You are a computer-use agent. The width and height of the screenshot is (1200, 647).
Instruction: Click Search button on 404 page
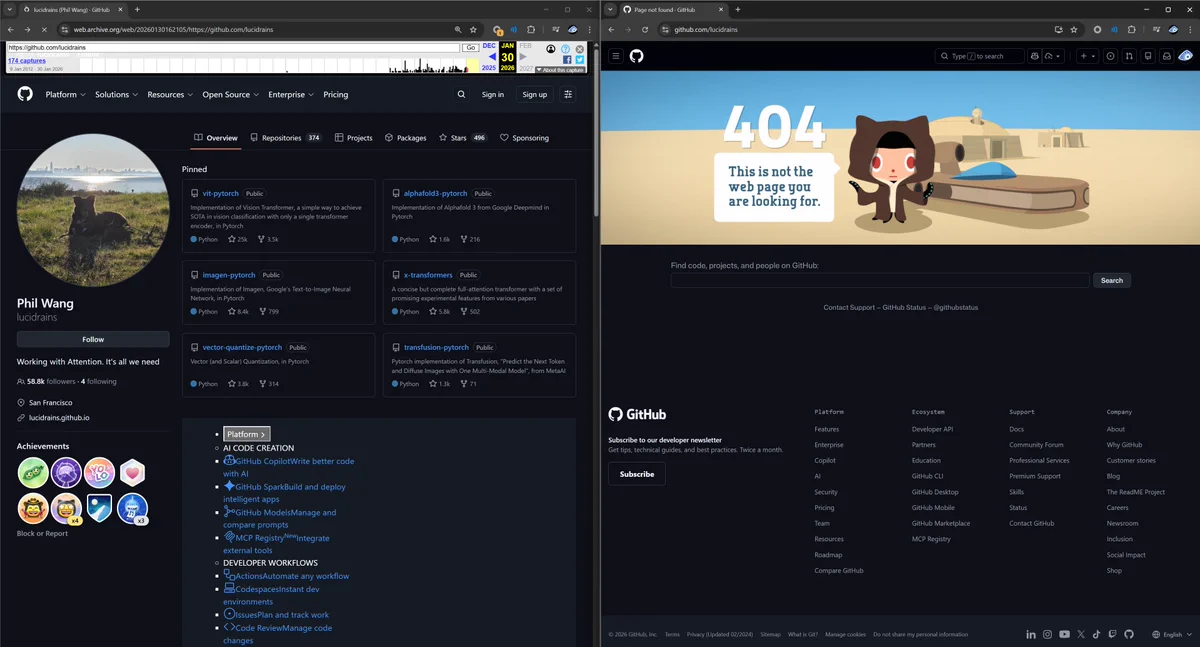click(x=1112, y=281)
